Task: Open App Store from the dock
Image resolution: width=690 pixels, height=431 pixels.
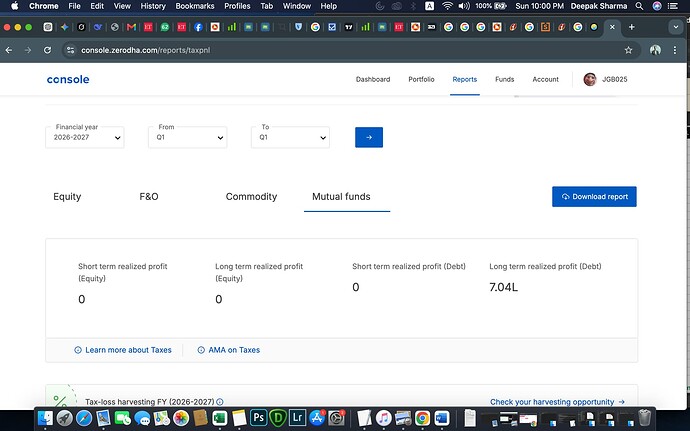Action: pyautogui.click(x=317, y=418)
